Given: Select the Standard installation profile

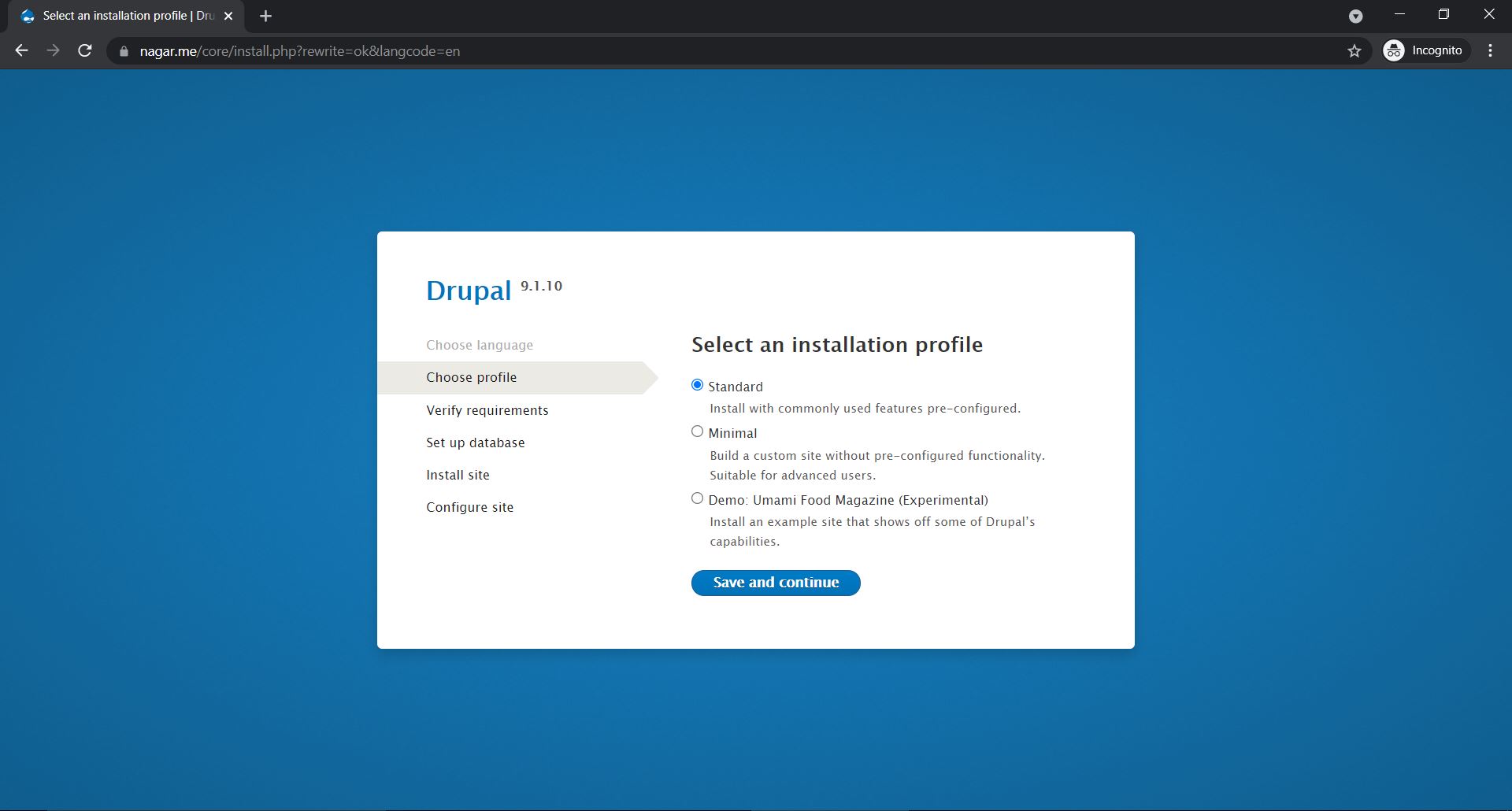Looking at the screenshot, I should (x=697, y=384).
